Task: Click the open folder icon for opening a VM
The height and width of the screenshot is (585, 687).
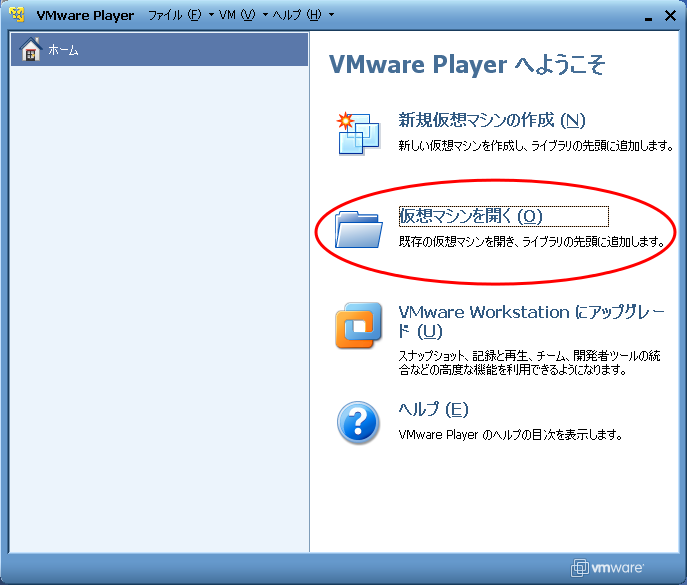Action: pos(358,229)
